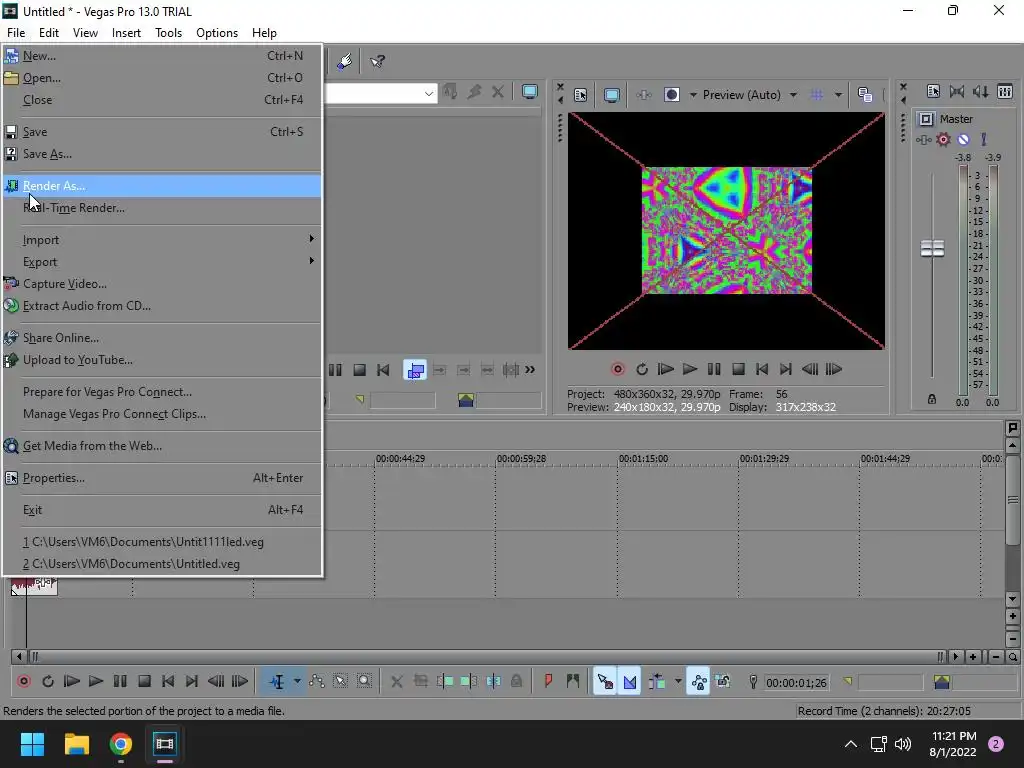1024x768 pixels.
Task: Select the Normal edit tool
Action: (x=277, y=682)
